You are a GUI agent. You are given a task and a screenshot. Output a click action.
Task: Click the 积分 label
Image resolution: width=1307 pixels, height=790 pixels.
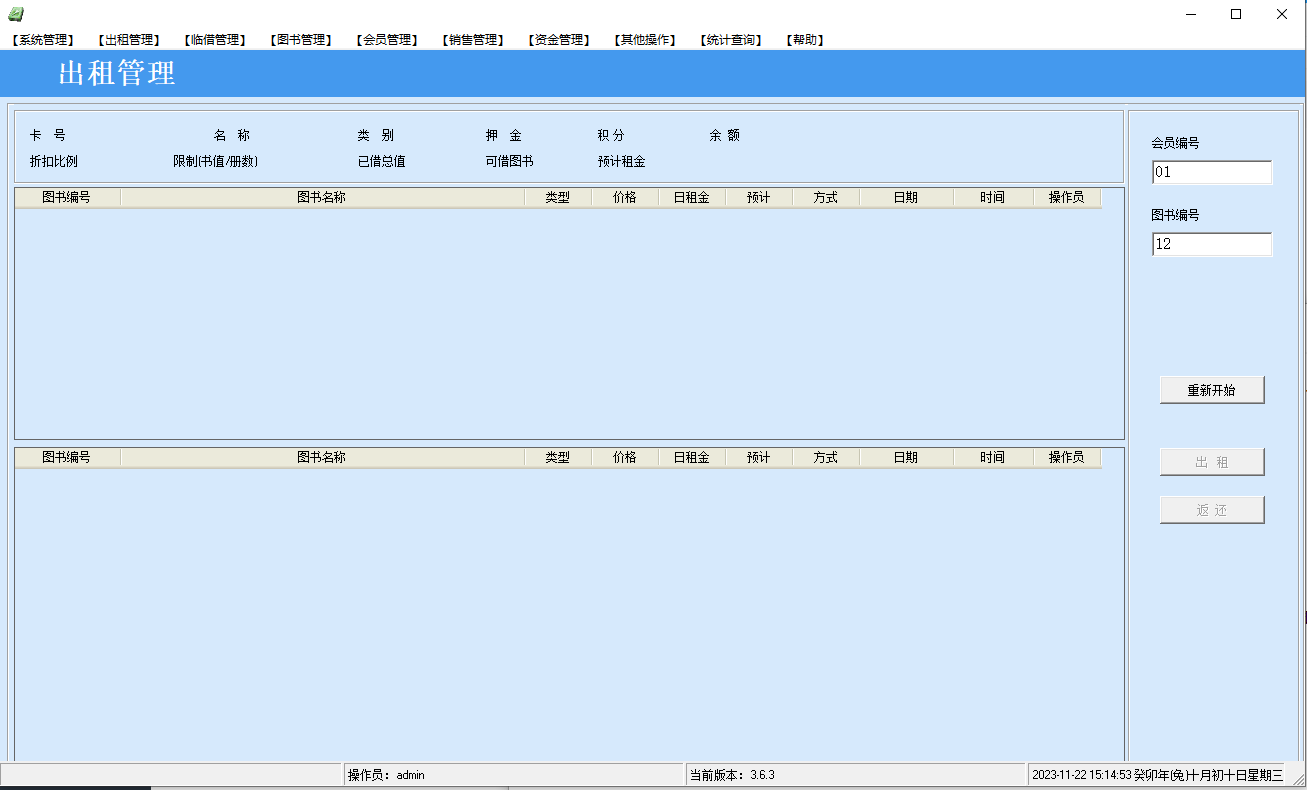tap(611, 136)
